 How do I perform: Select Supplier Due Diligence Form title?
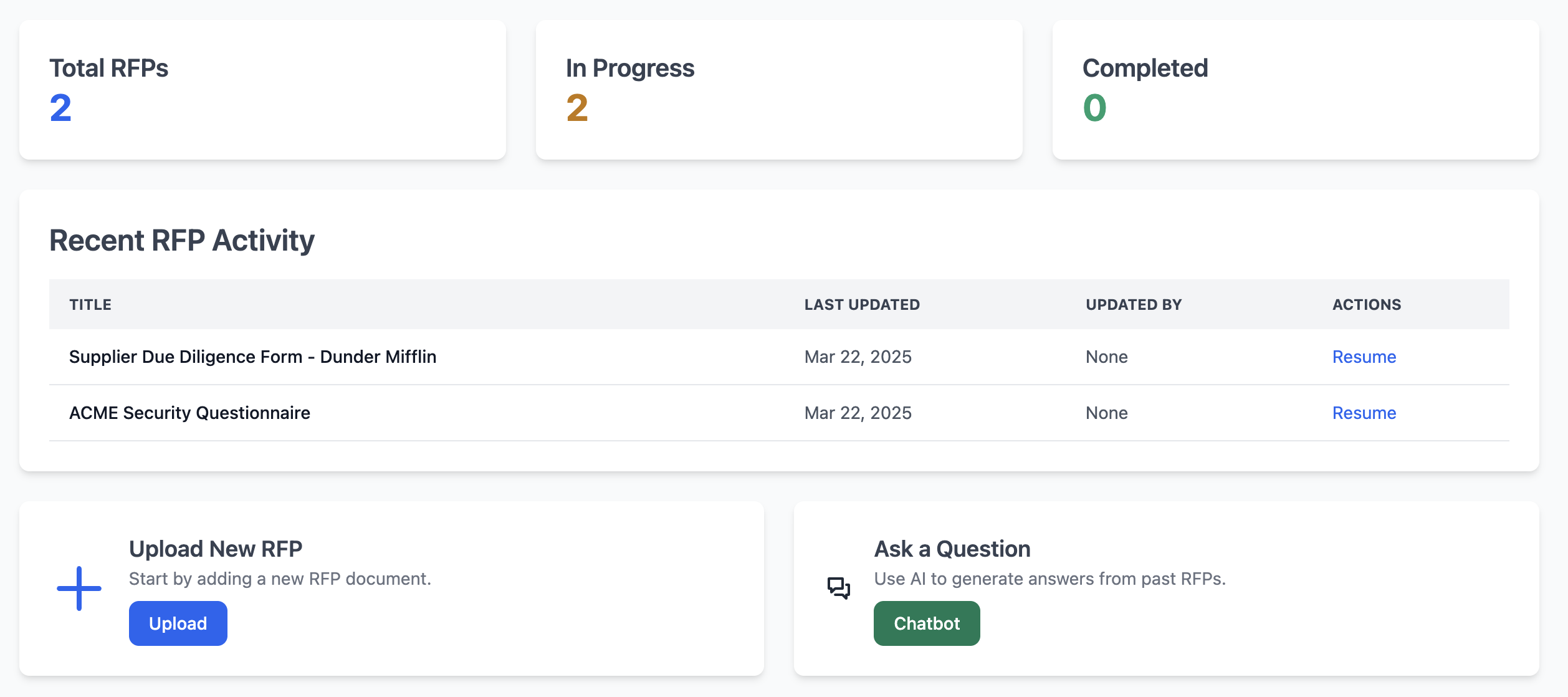click(252, 357)
